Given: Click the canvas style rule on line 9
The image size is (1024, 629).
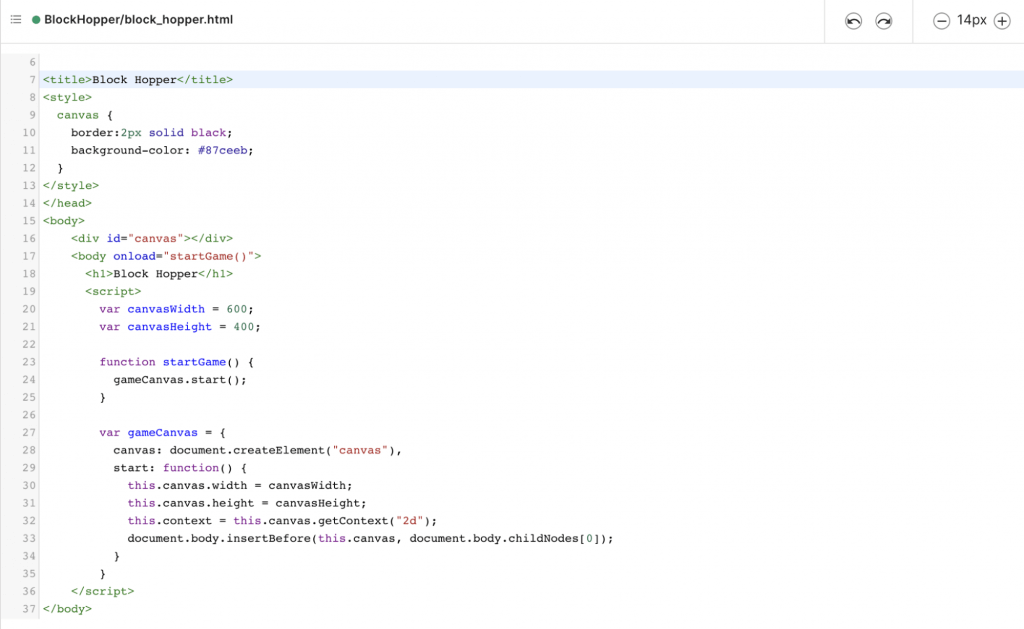Looking at the screenshot, I should [78, 114].
